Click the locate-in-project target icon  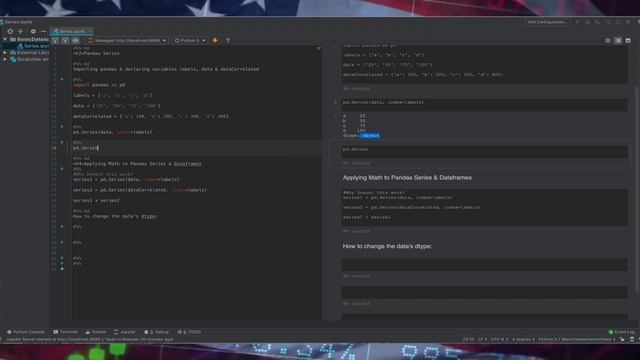tap(10, 31)
